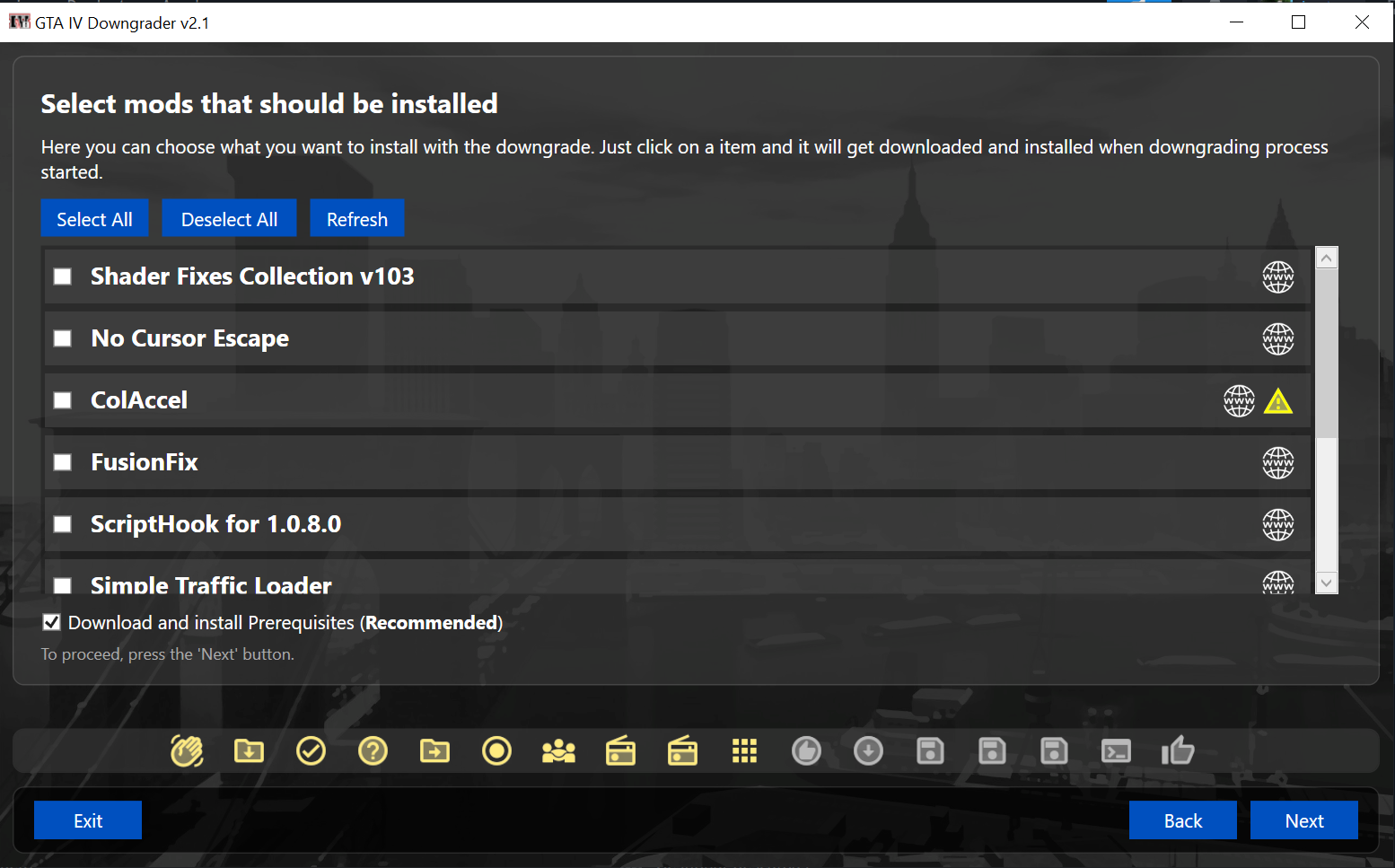Click the question mark step icon

point(373,750)
